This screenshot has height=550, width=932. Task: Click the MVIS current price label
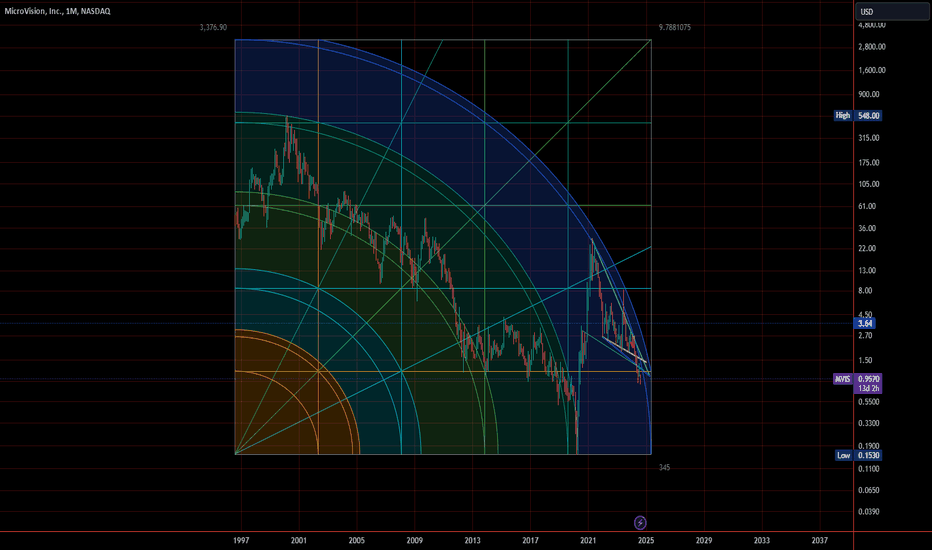click(x=858, y=379)
